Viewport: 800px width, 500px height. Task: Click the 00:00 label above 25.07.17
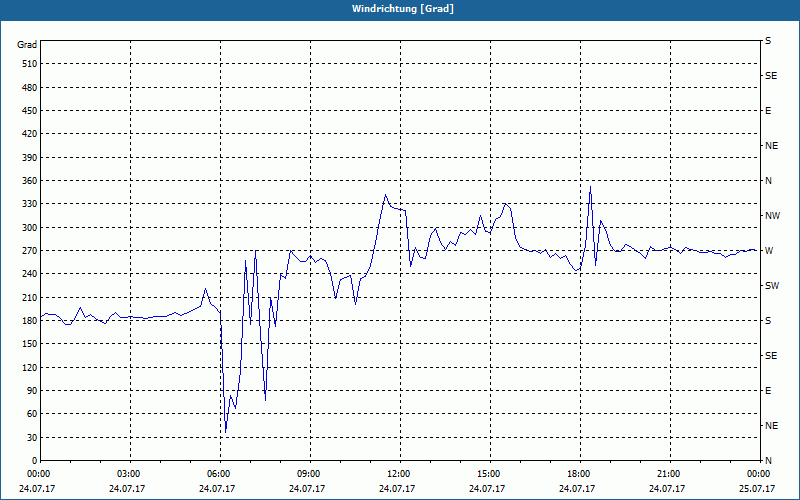pos(757,474)
